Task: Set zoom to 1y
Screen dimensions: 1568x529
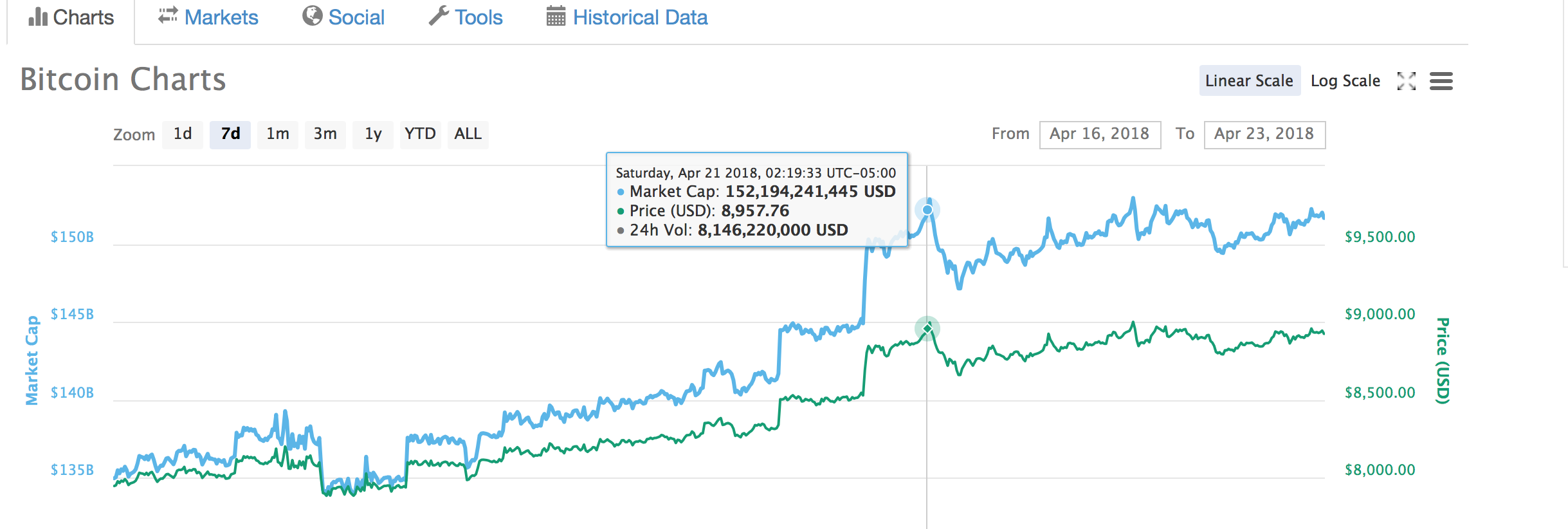Action: tap(373, 134)
